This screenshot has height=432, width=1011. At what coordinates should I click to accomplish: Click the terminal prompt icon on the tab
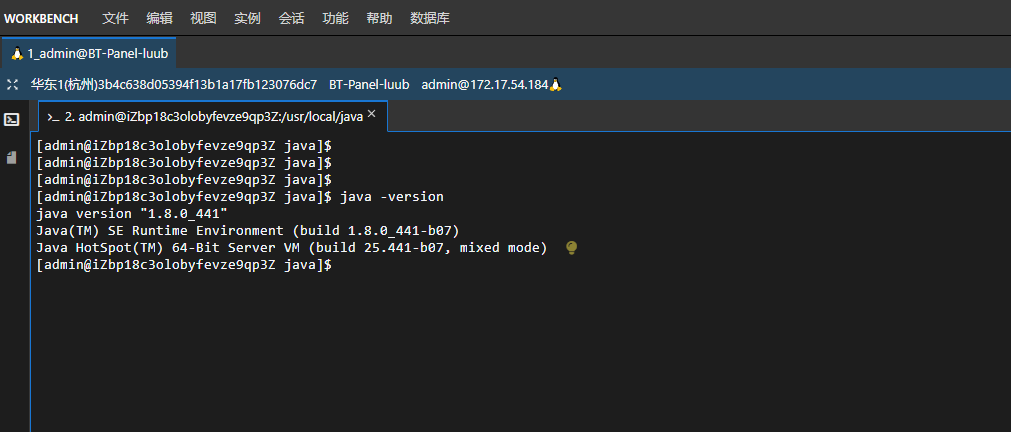[x=54, y=117]
